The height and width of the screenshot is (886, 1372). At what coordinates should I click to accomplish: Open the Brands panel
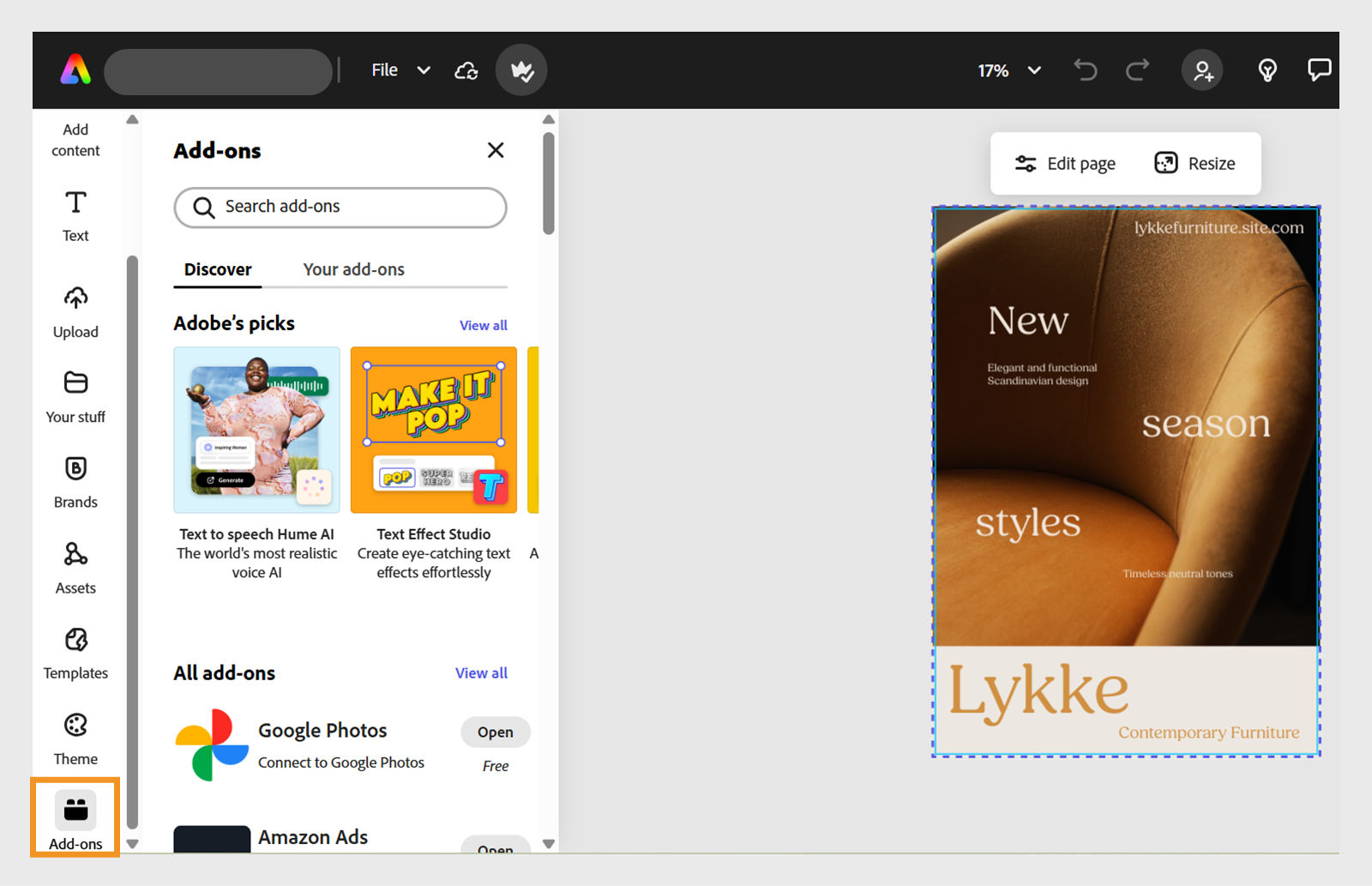pos(75,481)
